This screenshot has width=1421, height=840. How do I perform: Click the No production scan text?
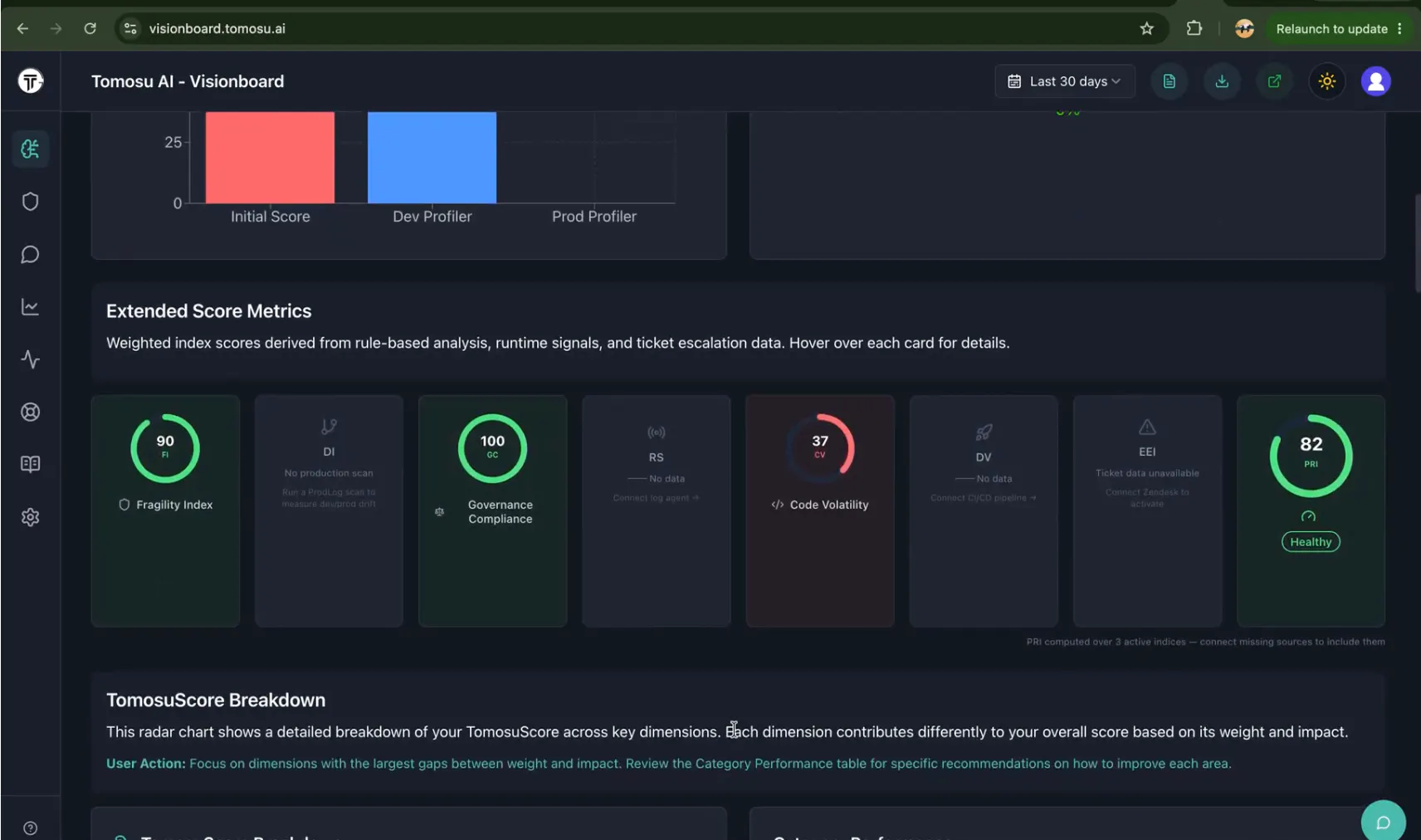(329, 473)
